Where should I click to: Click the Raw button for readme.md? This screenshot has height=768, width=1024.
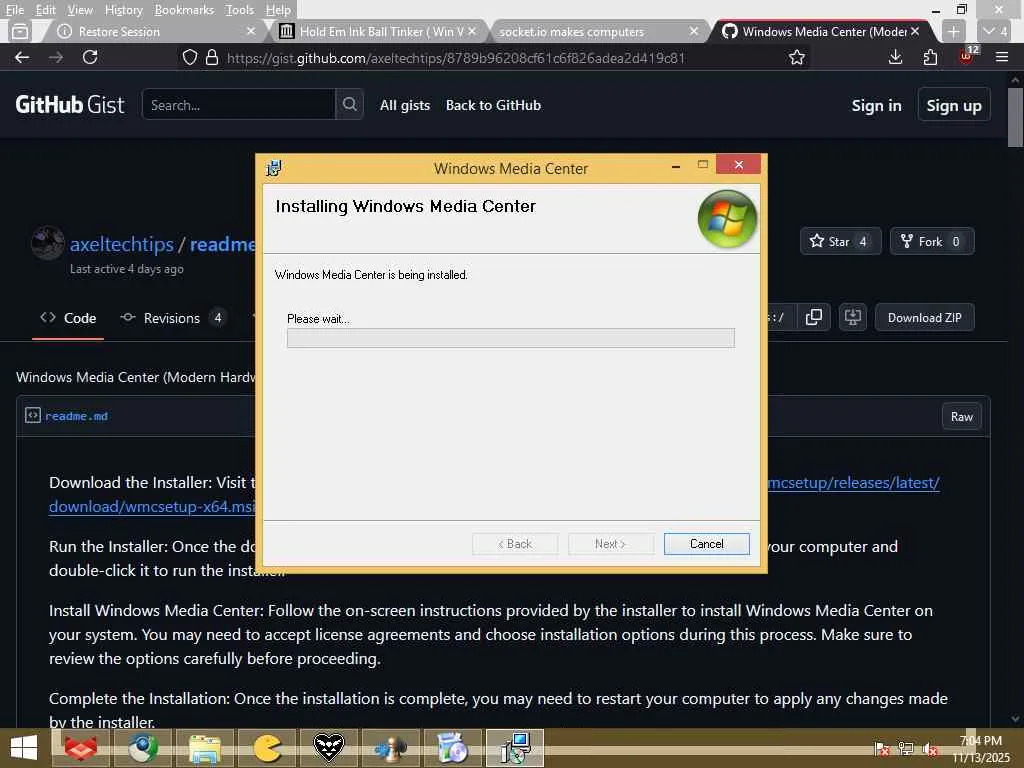click(961, 416)
